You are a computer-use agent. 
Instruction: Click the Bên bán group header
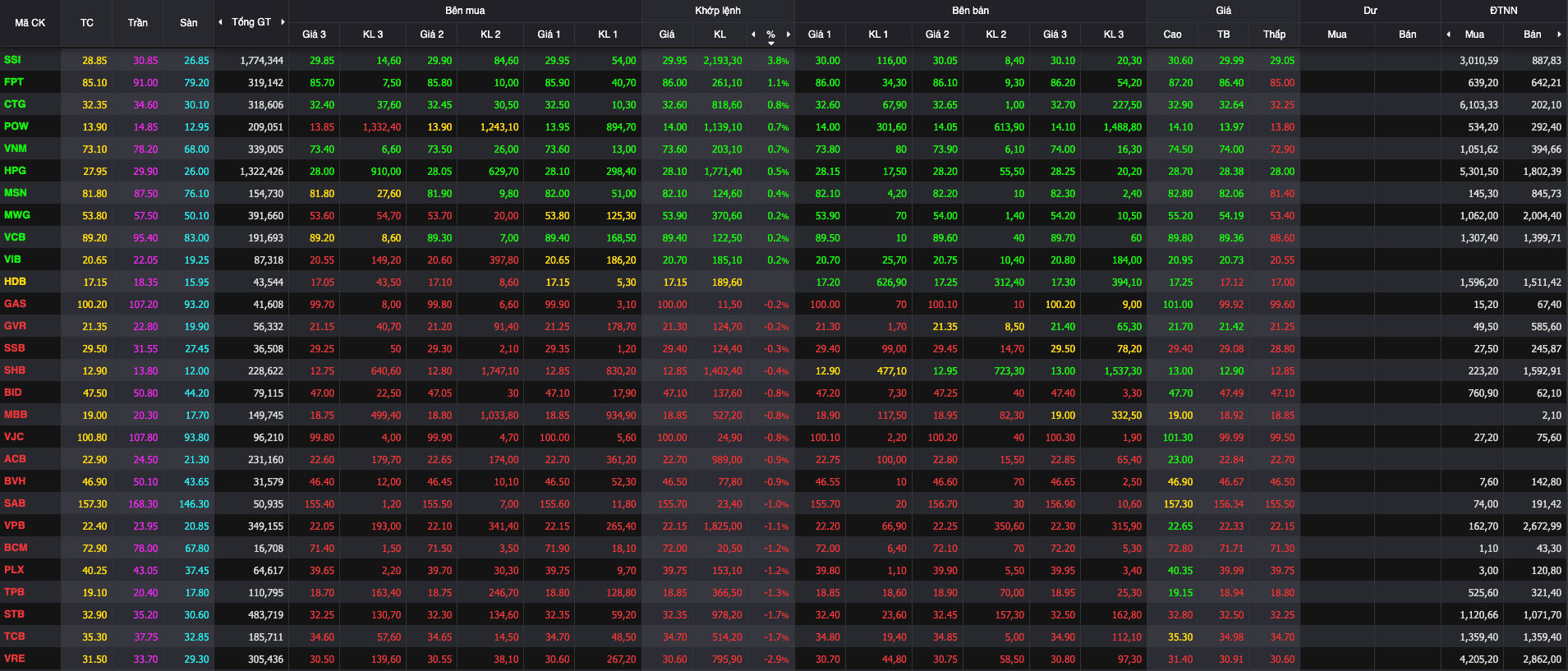(971, 11)
